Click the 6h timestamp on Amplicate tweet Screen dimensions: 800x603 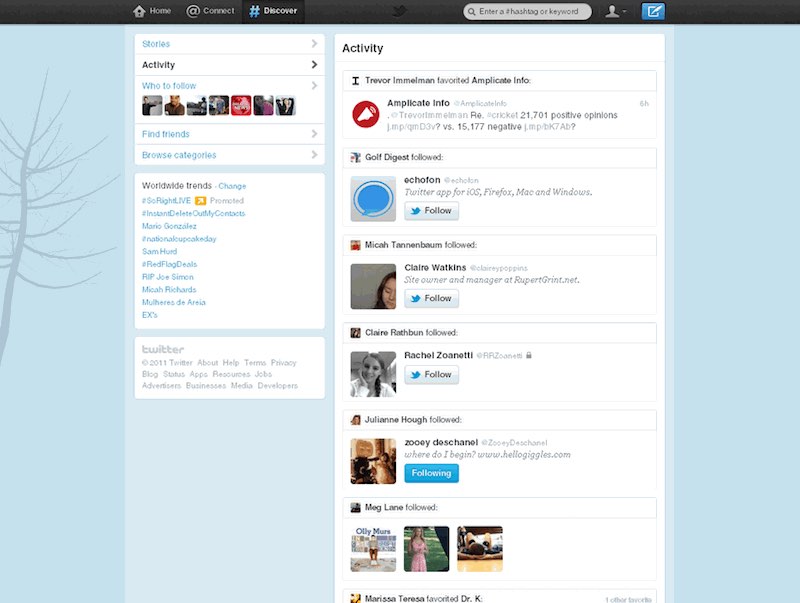[x=644, y=104]
